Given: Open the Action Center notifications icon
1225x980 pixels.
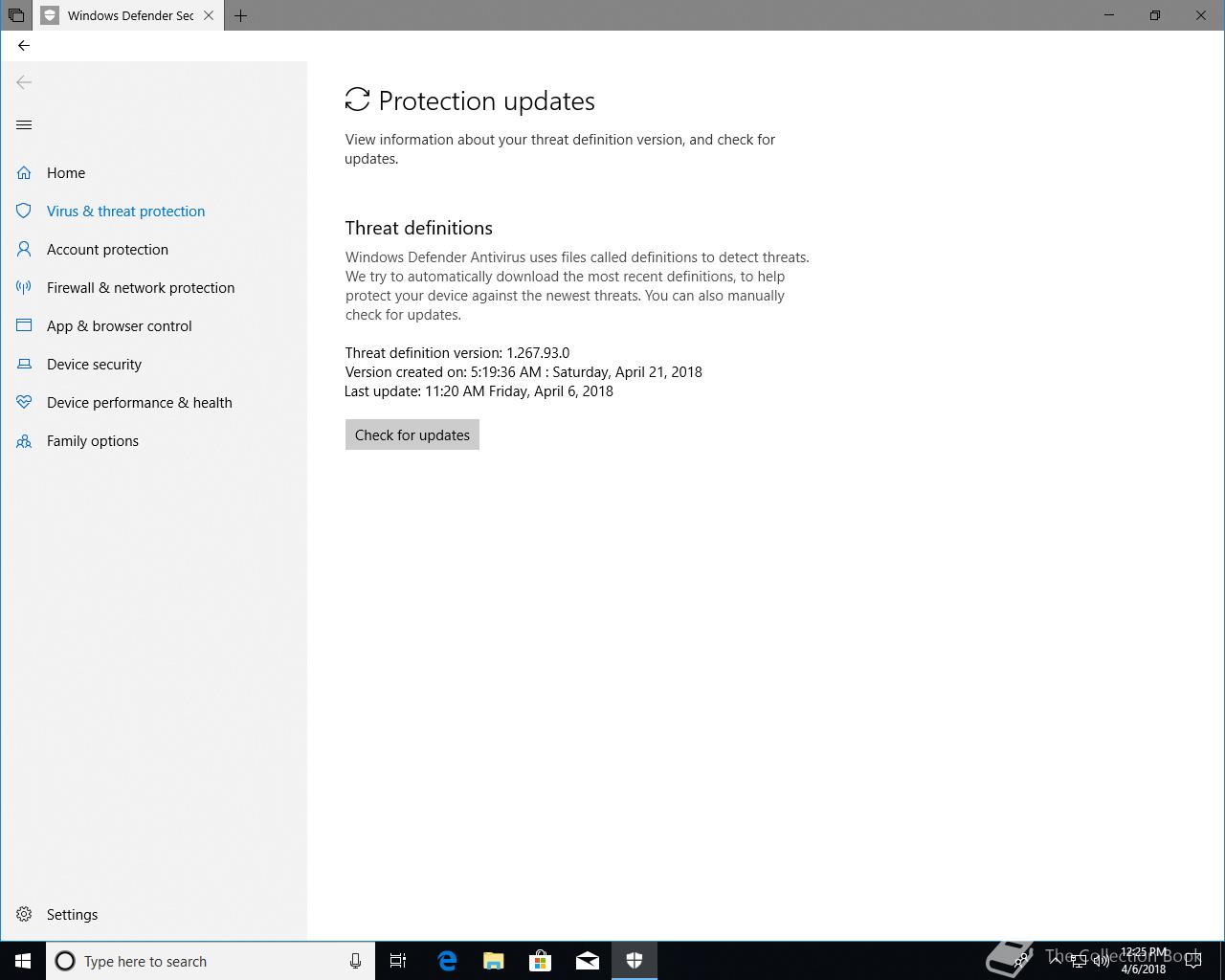Looking at the screenshot, I should (1193, 961).
